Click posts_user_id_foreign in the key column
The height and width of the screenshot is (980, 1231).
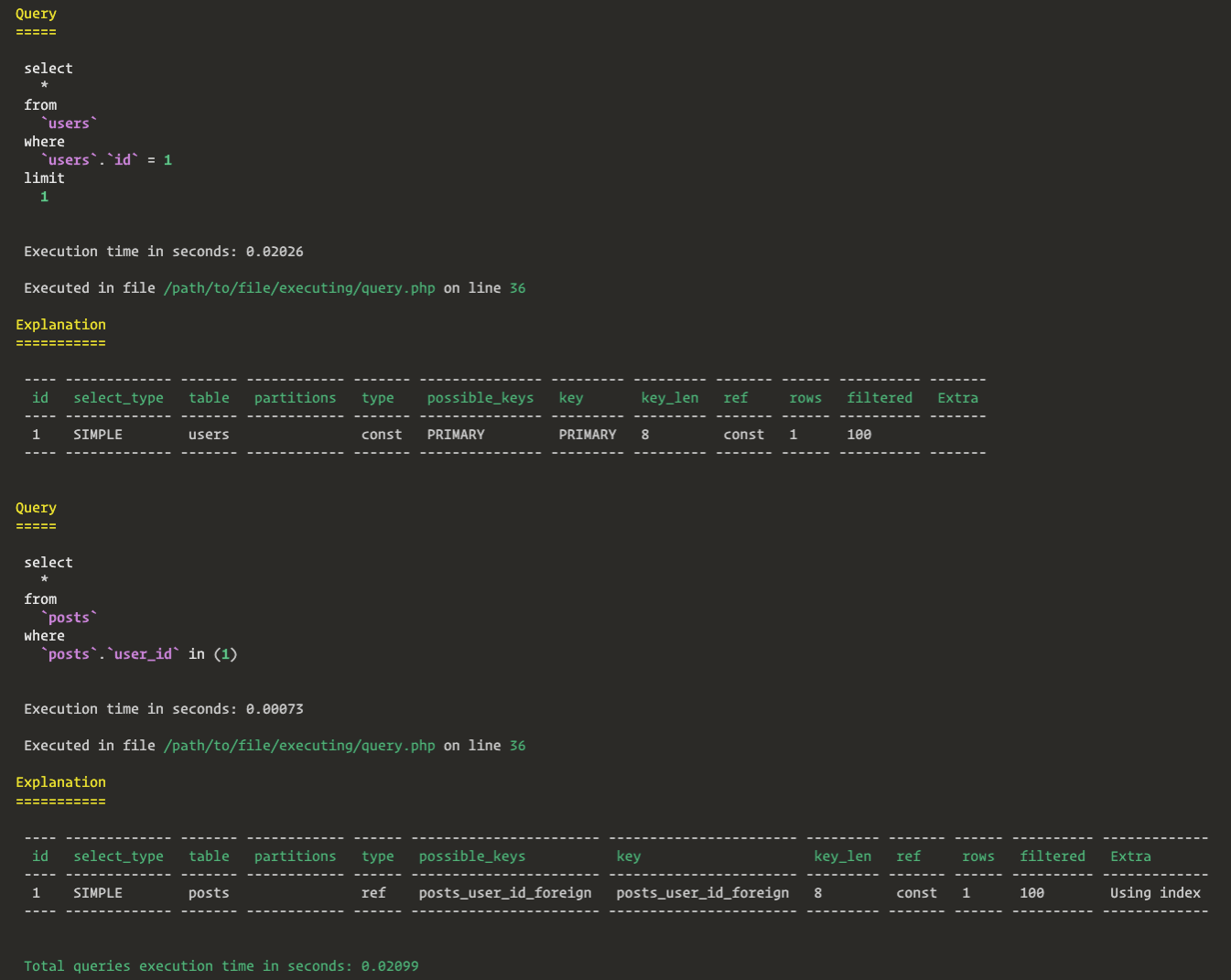click(702, 893)
